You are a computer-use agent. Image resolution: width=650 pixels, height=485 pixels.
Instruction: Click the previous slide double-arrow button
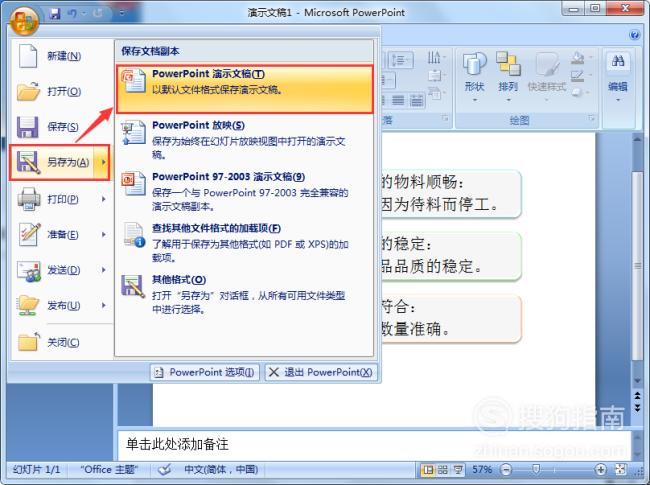[x=638, y=395]
